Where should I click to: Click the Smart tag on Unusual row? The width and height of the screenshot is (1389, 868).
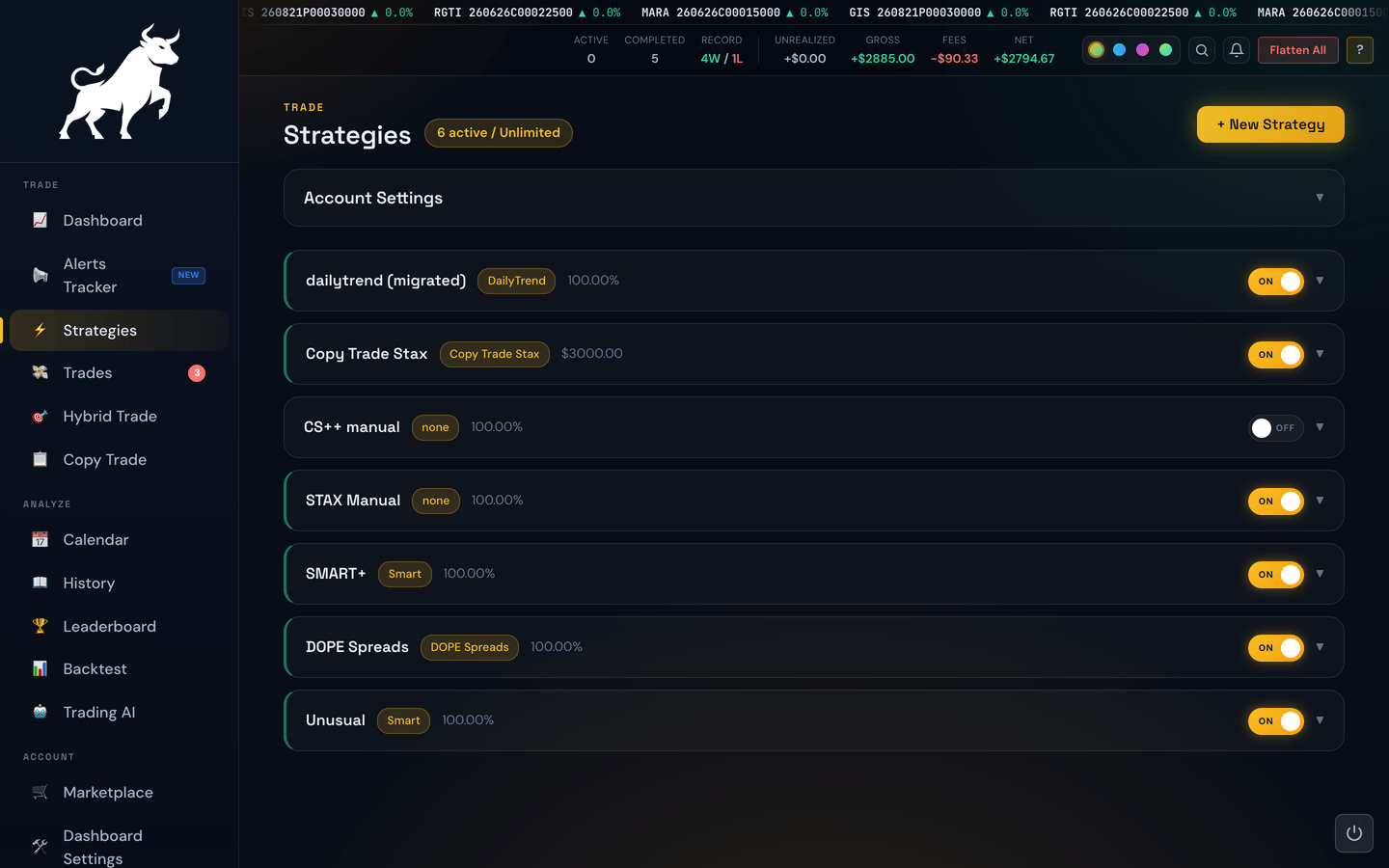pyautogui.click(x=403, y=720)
